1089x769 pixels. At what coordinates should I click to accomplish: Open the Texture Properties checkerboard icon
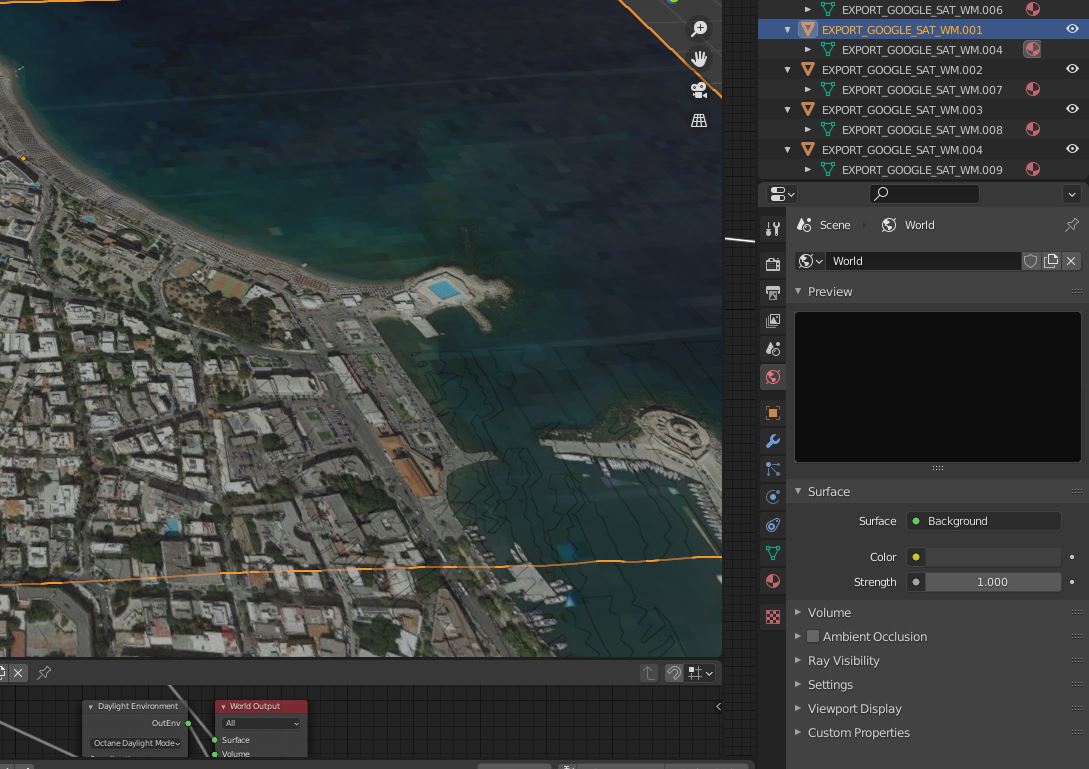pos(772,617)
